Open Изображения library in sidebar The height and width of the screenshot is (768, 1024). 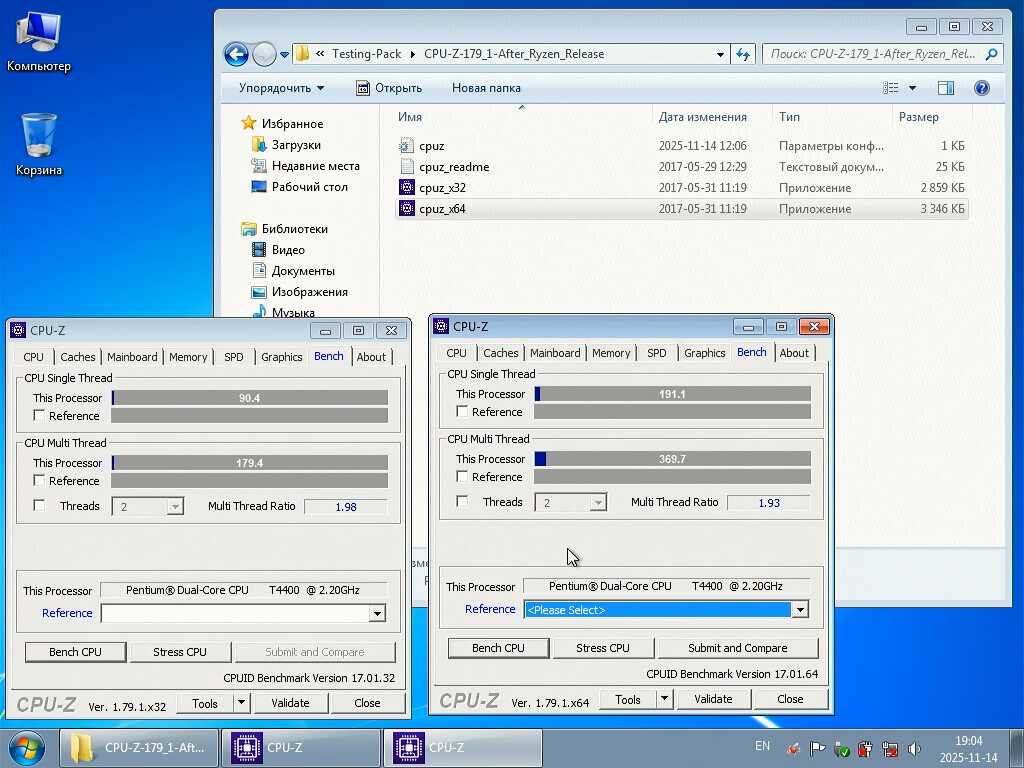click(310, 291)
